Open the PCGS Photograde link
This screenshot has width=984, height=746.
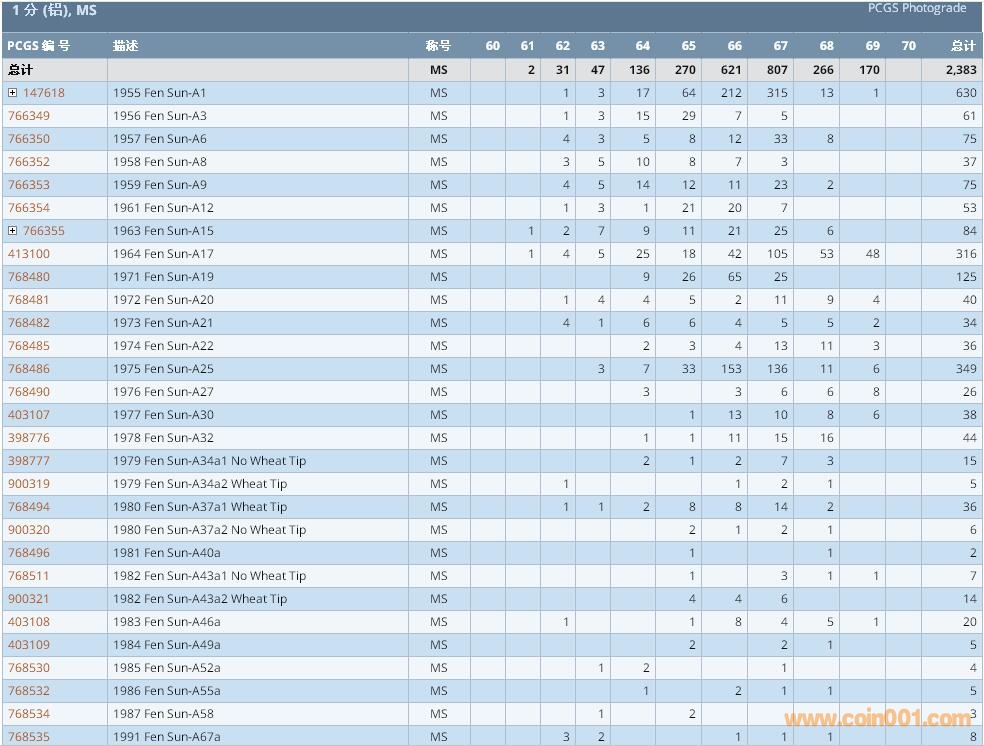click(916, 9)
